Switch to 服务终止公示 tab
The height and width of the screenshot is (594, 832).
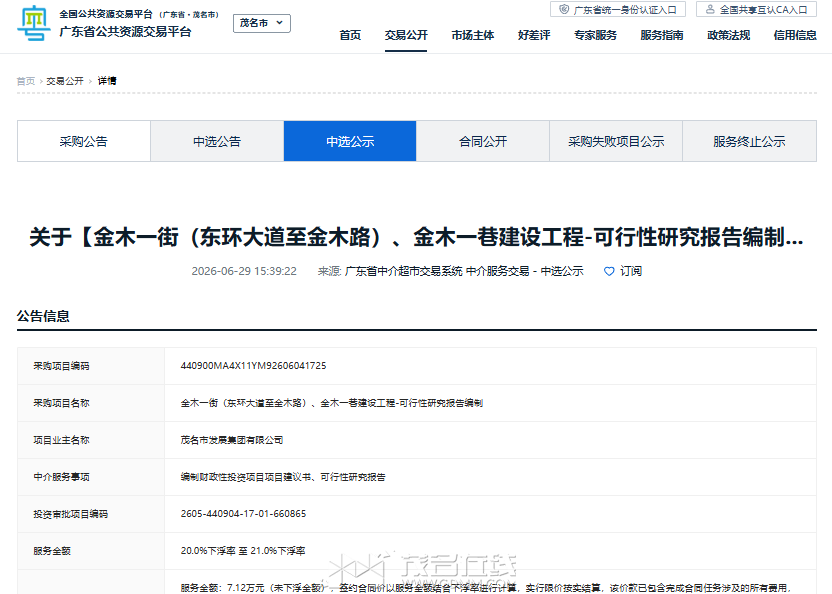[749, 141]
